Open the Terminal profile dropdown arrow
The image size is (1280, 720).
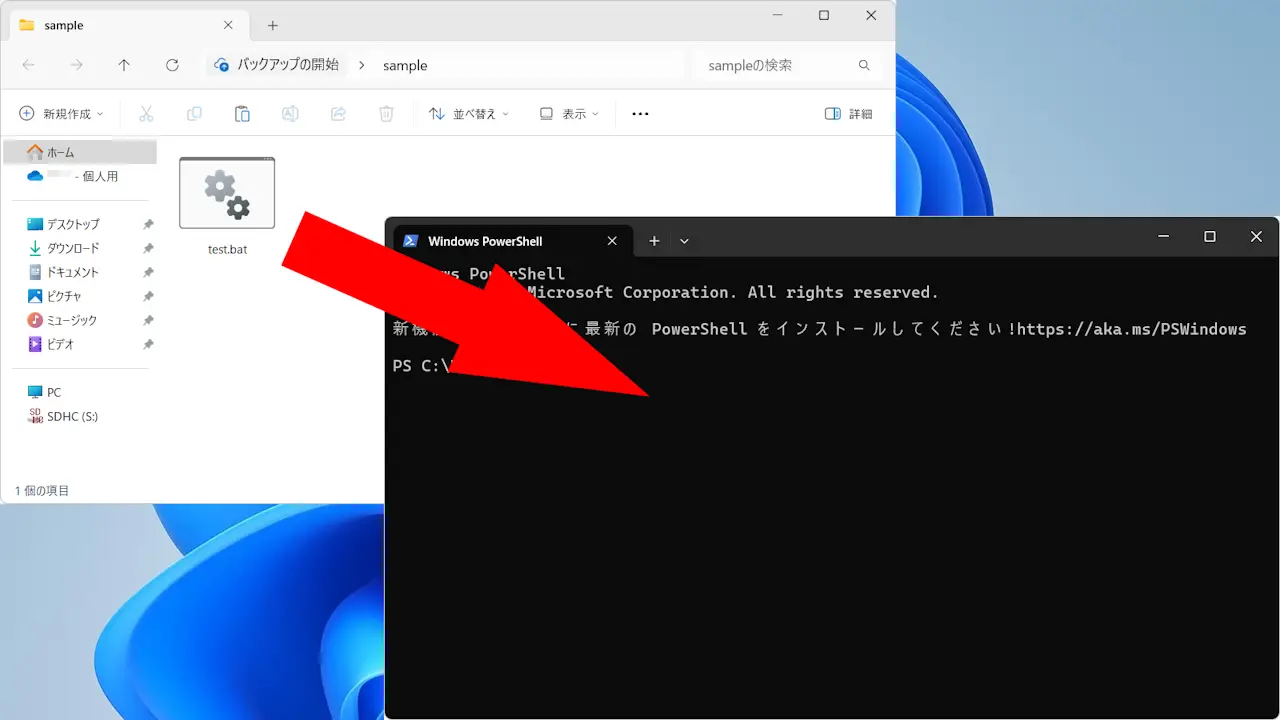coord(684,241)
